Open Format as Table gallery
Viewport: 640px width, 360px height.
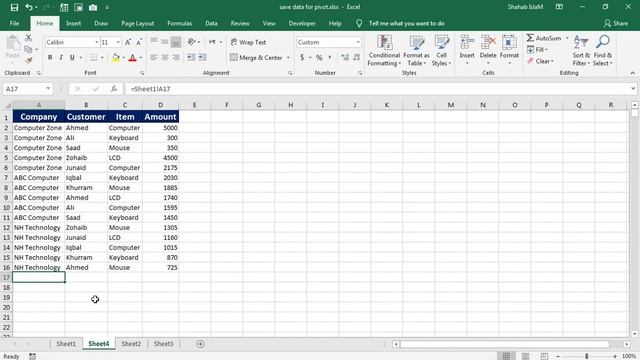point(416,50)
